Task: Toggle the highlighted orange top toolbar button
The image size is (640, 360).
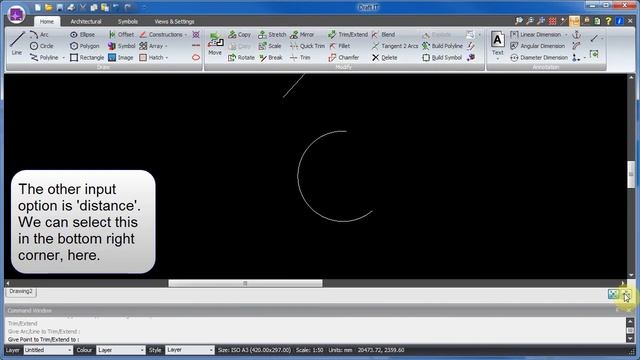Action: point(574,20)
